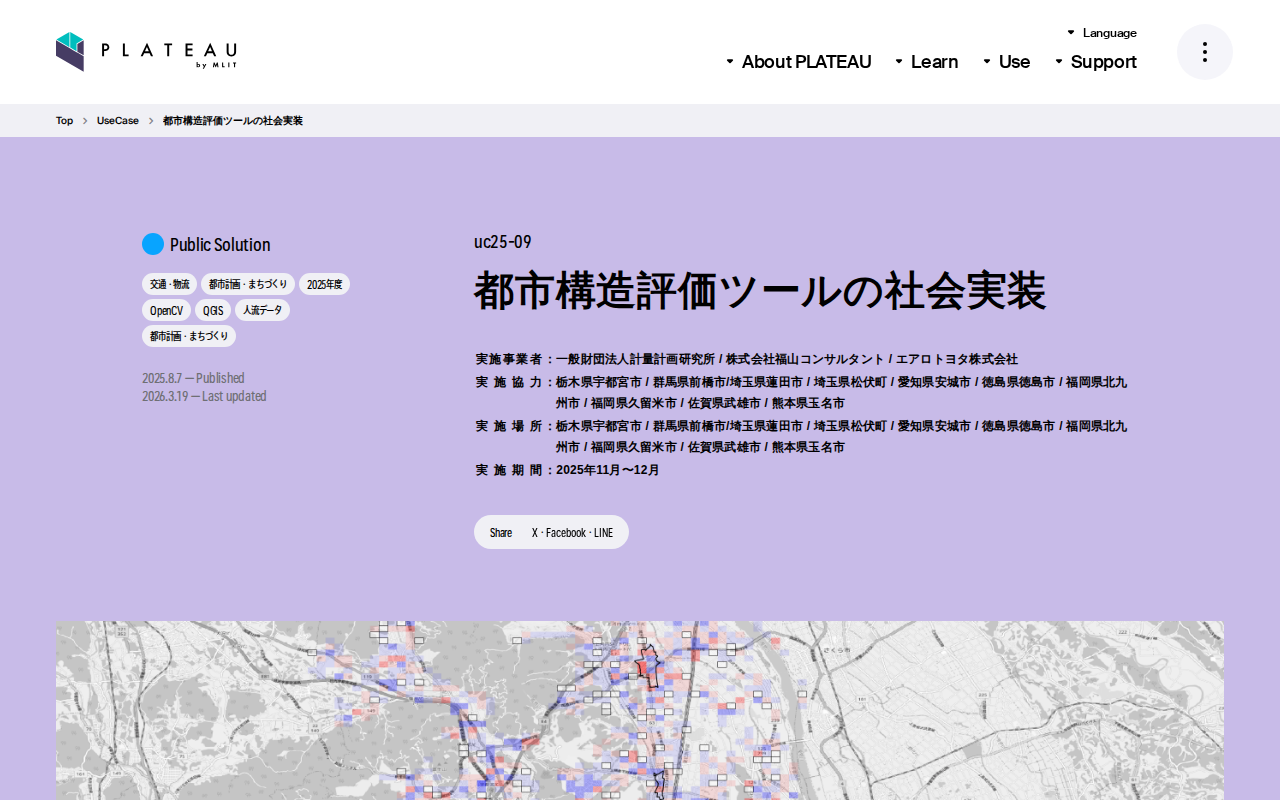Click the PLATEAU logo icon

point(69,52)
